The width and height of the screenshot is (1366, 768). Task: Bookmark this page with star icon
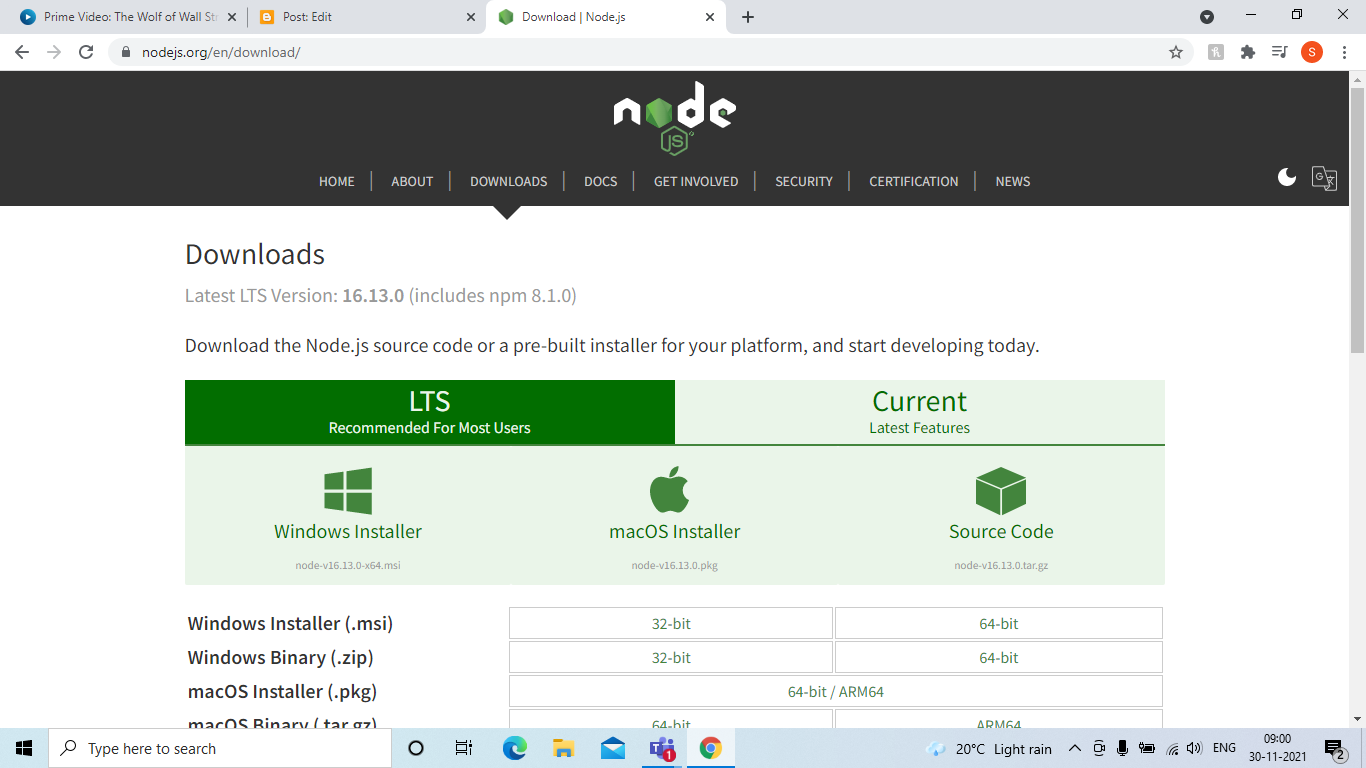[x=1176, y=52]
